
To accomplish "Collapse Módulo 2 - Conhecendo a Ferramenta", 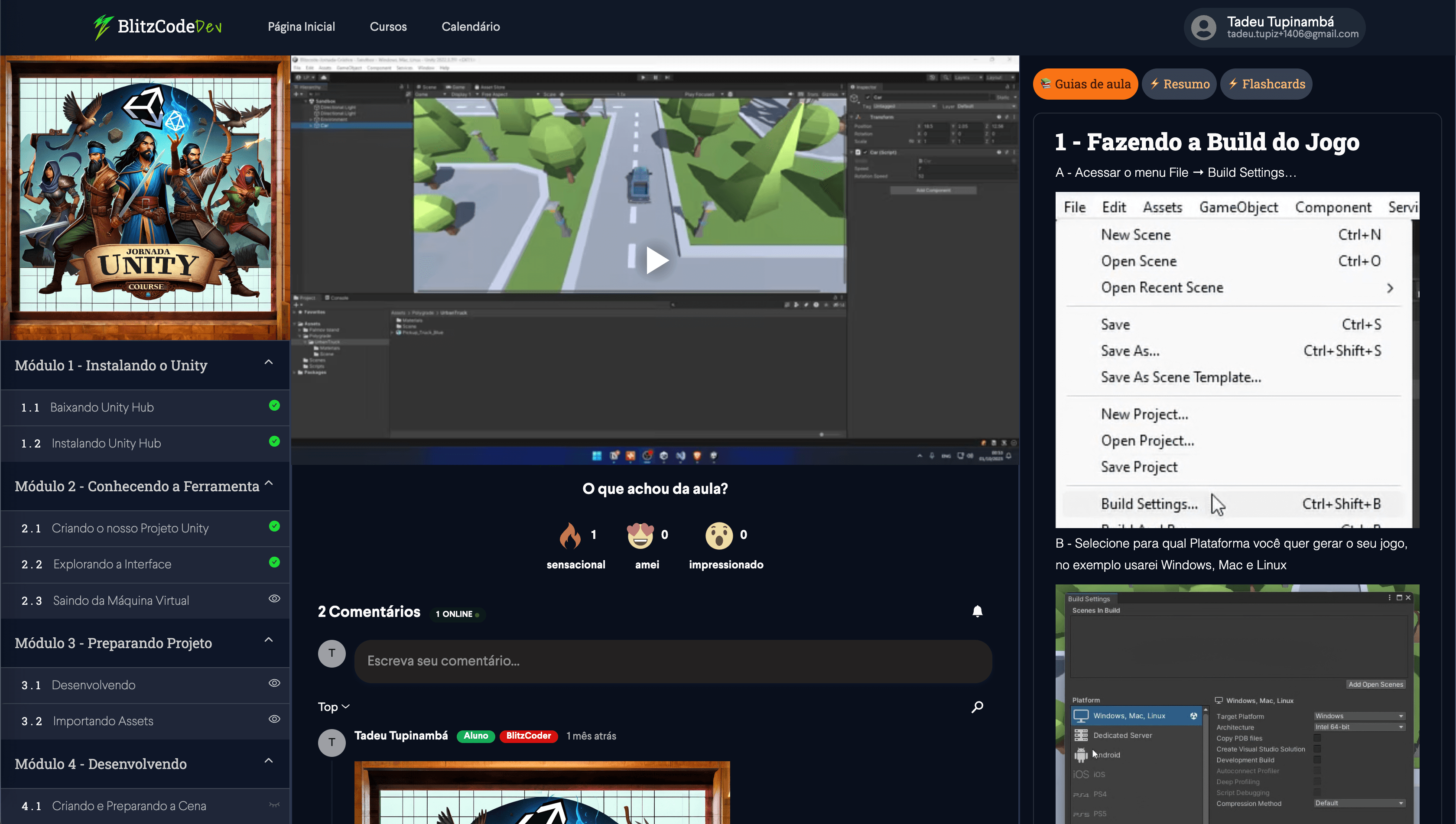I will 268,483.
